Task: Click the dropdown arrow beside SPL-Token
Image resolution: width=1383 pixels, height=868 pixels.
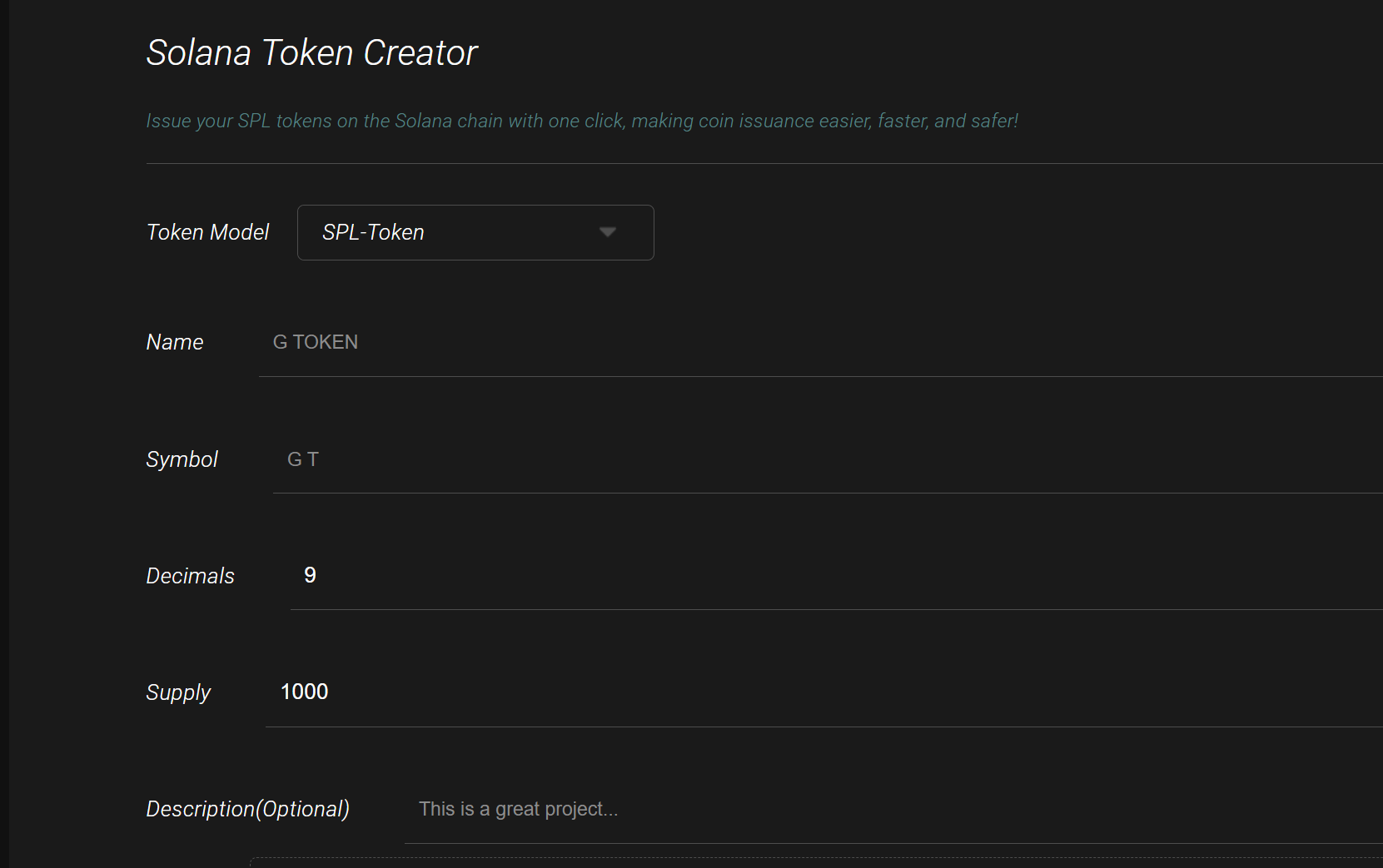Action: [x=607, y=232]
